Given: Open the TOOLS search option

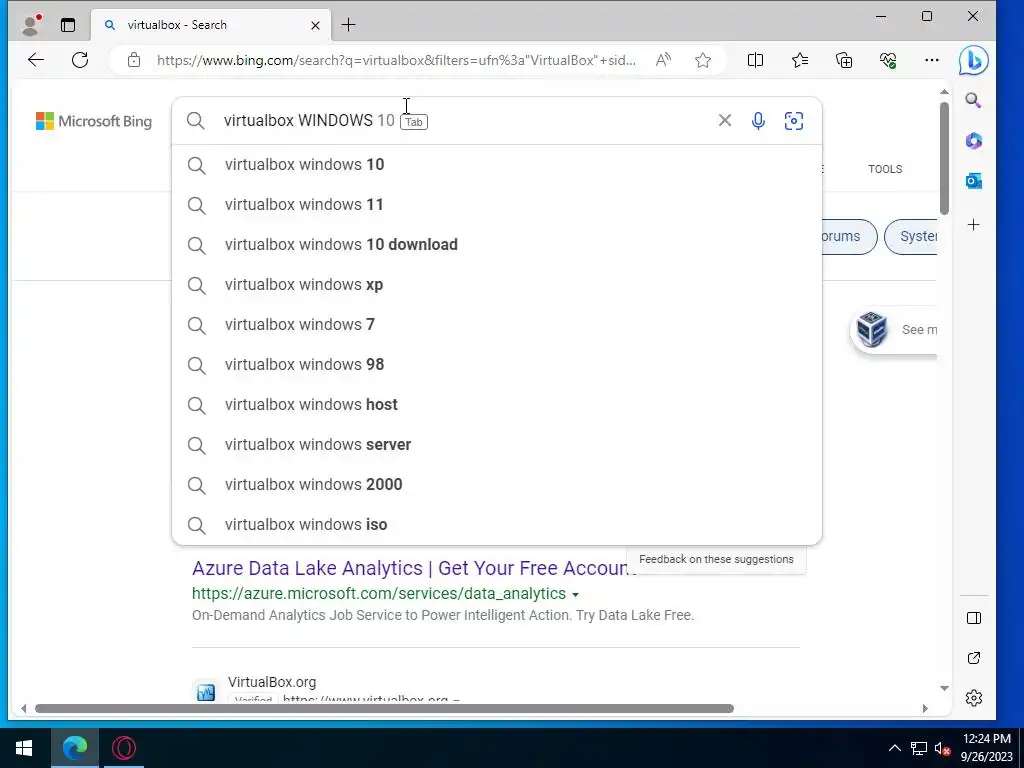Looking at the screenshot, I should (885, 169).
